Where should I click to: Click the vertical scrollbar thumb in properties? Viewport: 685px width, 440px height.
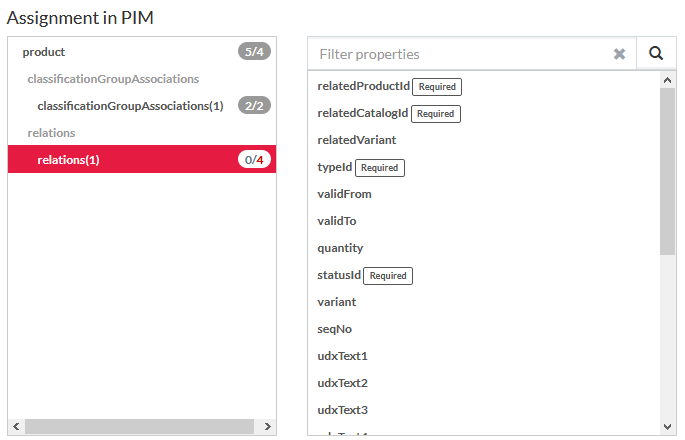pos(668,170)
